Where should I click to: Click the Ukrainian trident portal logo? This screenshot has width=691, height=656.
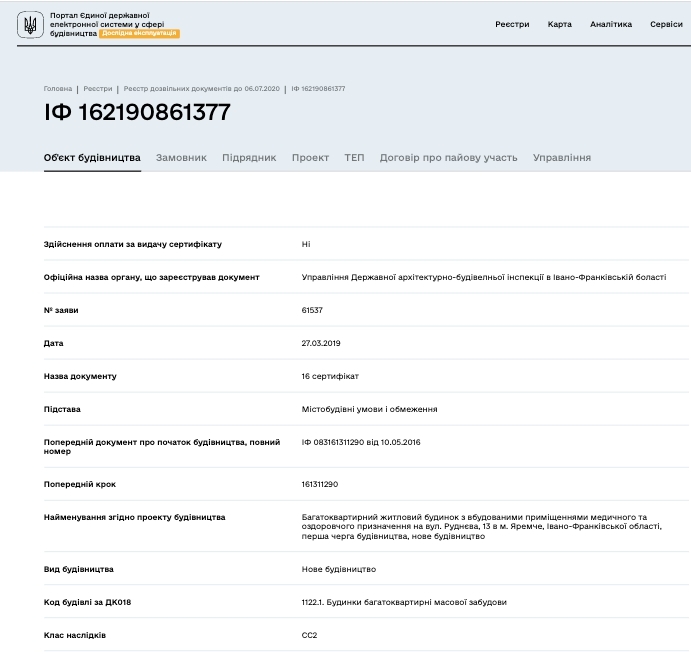[x=30, y=25]
